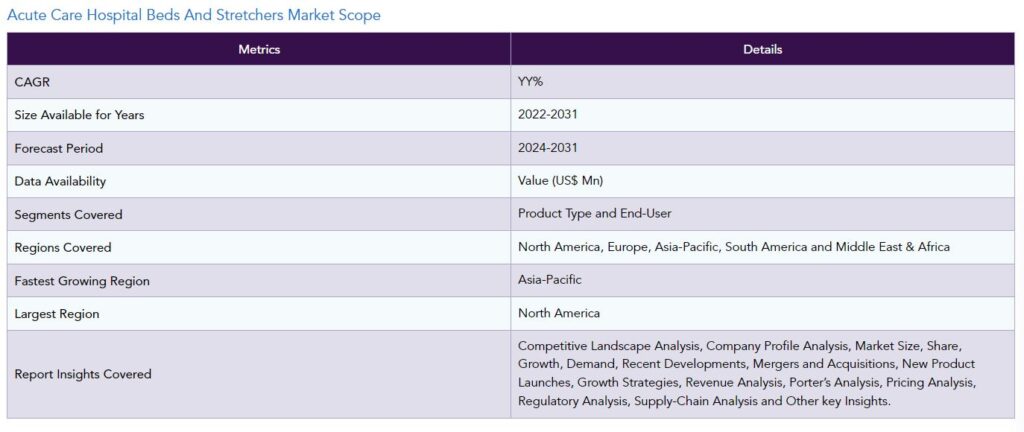Click the Value (US$ Mn) cell
This screenshot has width=1024, height=432.
pyautogui.click(x=560, y=180)
